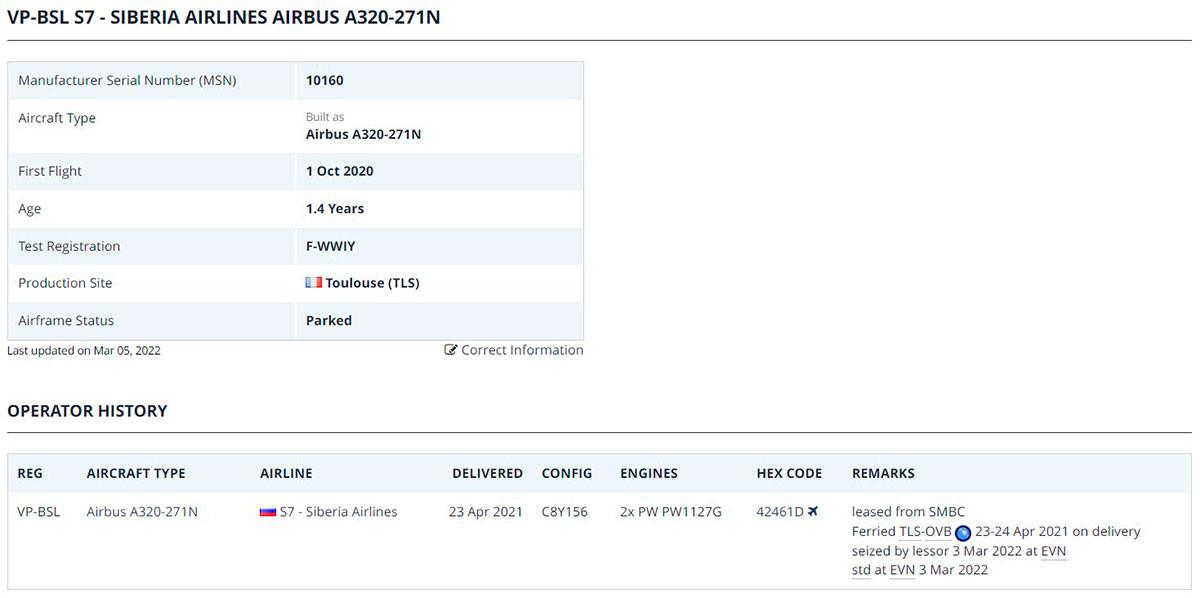The width and height of the screenshot is (1200, 598).
Task: Click the 2x PW PW1127G engines value
Action: tap(671, 512)
